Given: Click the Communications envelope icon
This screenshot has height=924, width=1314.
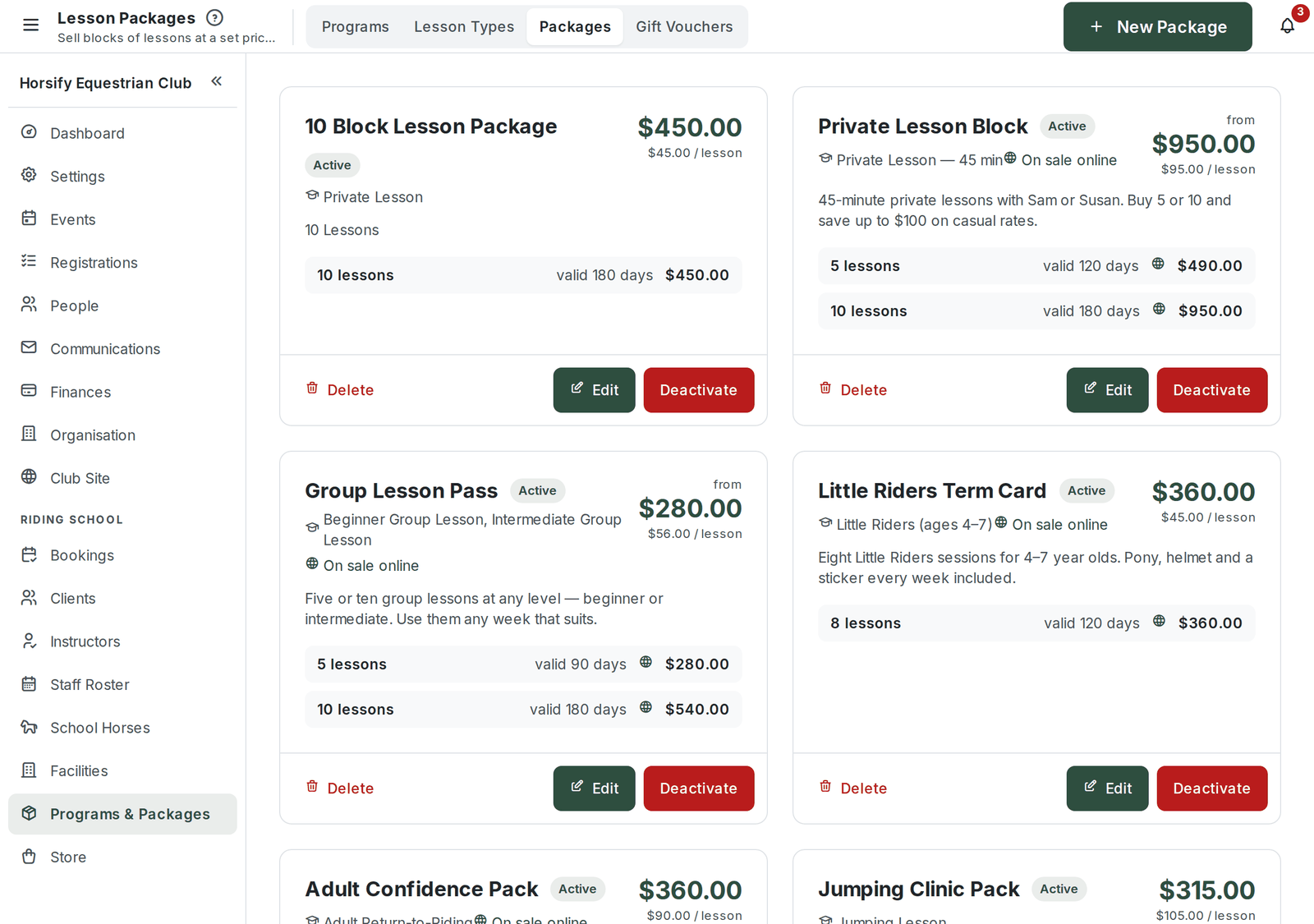Looking at the screenshot, I should coord(29,347).
